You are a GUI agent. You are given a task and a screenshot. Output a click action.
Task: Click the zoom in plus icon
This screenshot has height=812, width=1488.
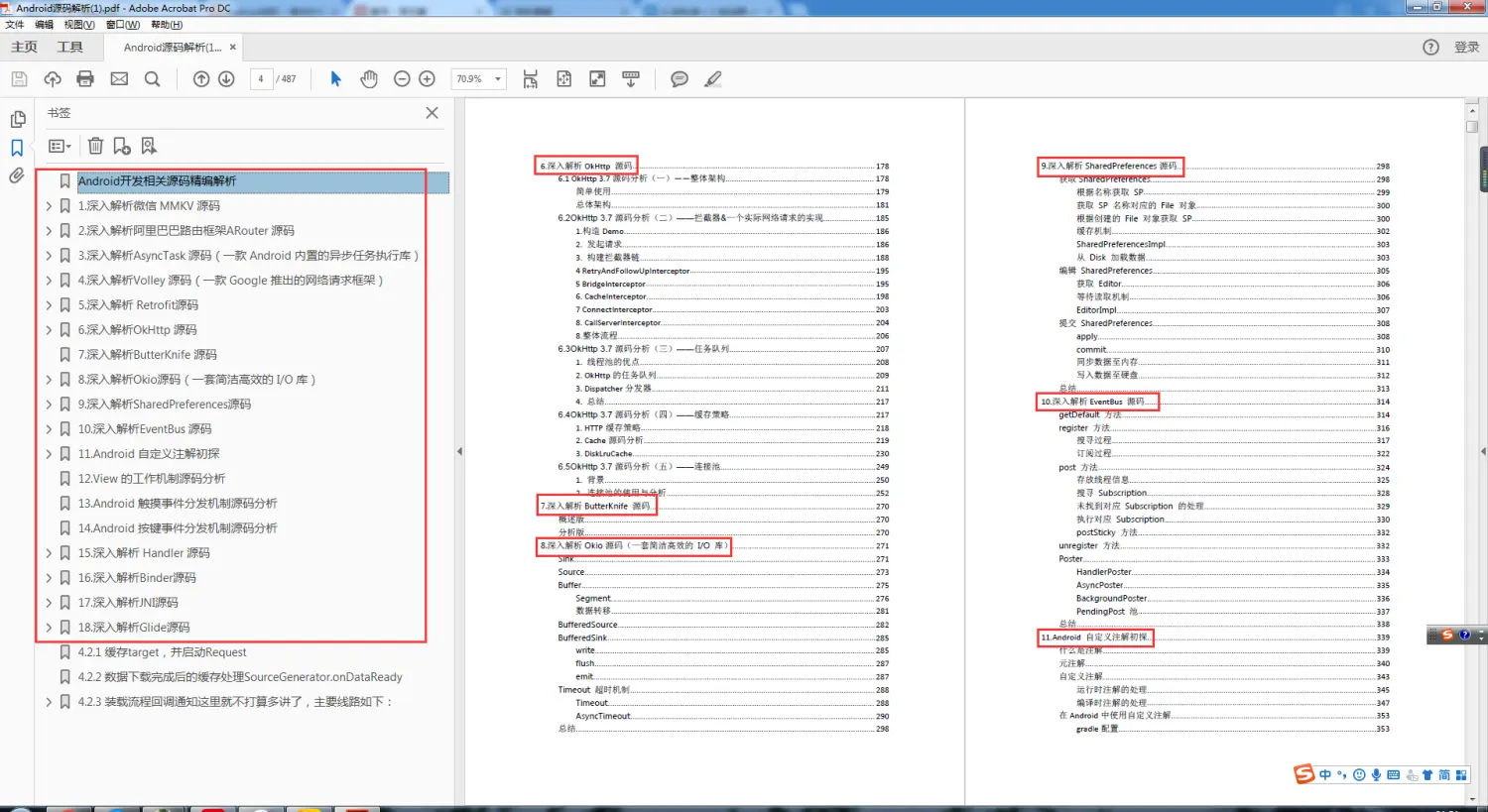428,79
